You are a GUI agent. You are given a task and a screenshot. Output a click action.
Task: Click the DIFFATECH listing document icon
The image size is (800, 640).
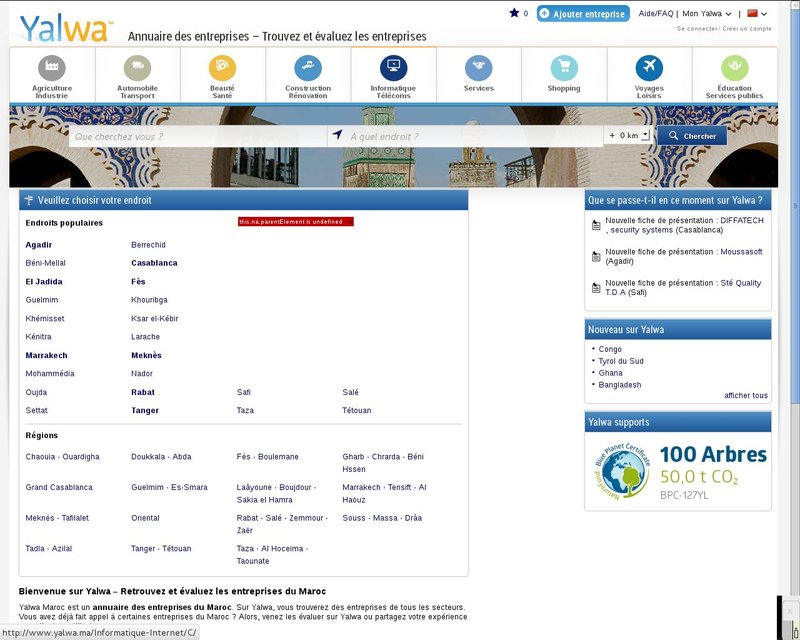coord(596,225)
